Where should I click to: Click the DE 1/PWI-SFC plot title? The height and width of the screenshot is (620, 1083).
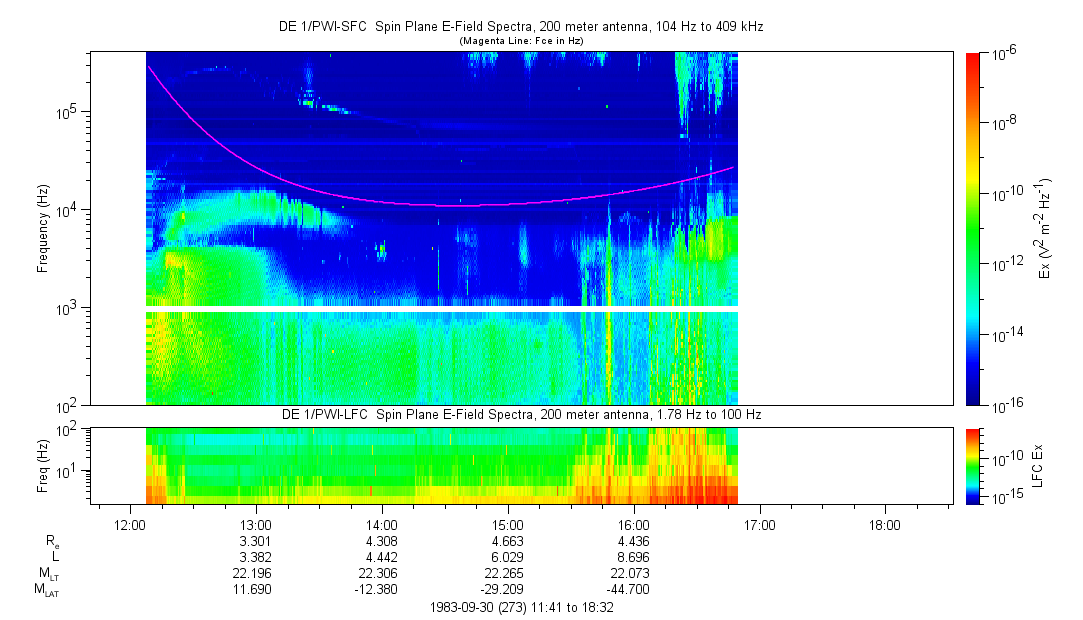tap(519, 27)
